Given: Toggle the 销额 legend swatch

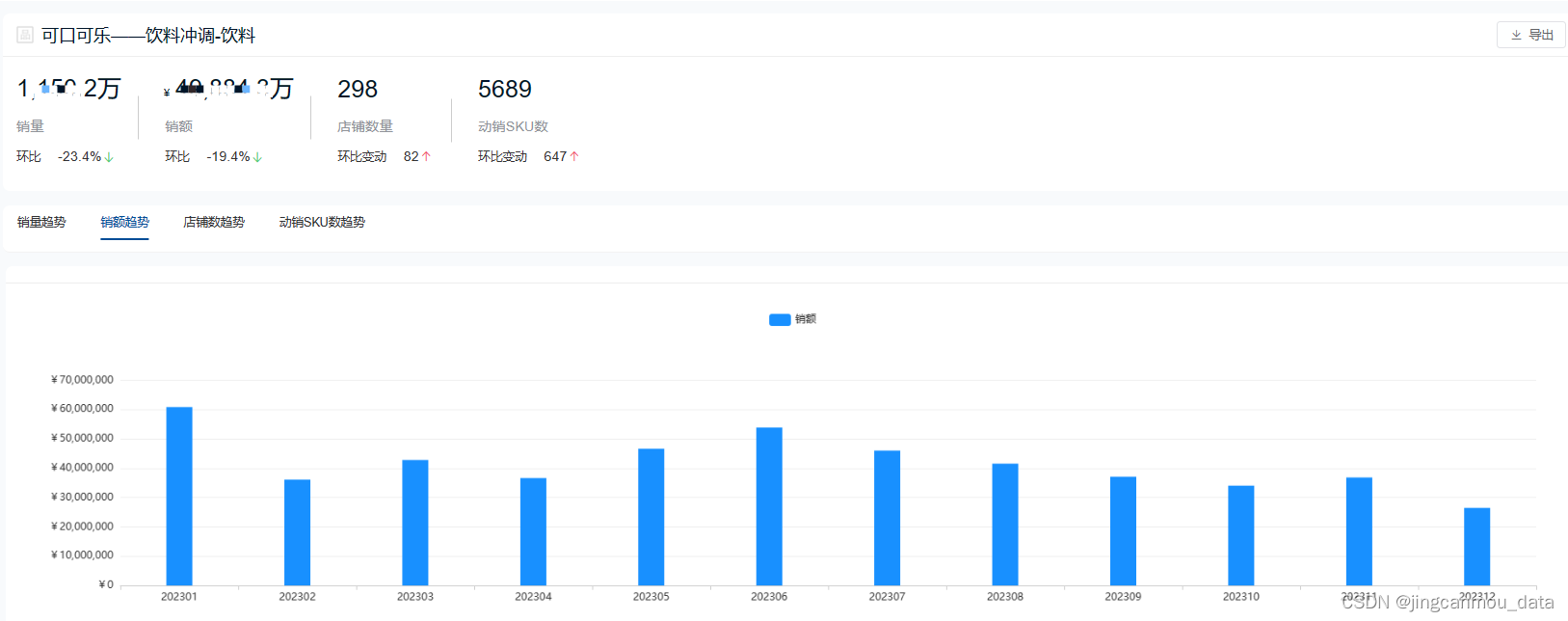Looking at the screenshot, I should point(780,319).
